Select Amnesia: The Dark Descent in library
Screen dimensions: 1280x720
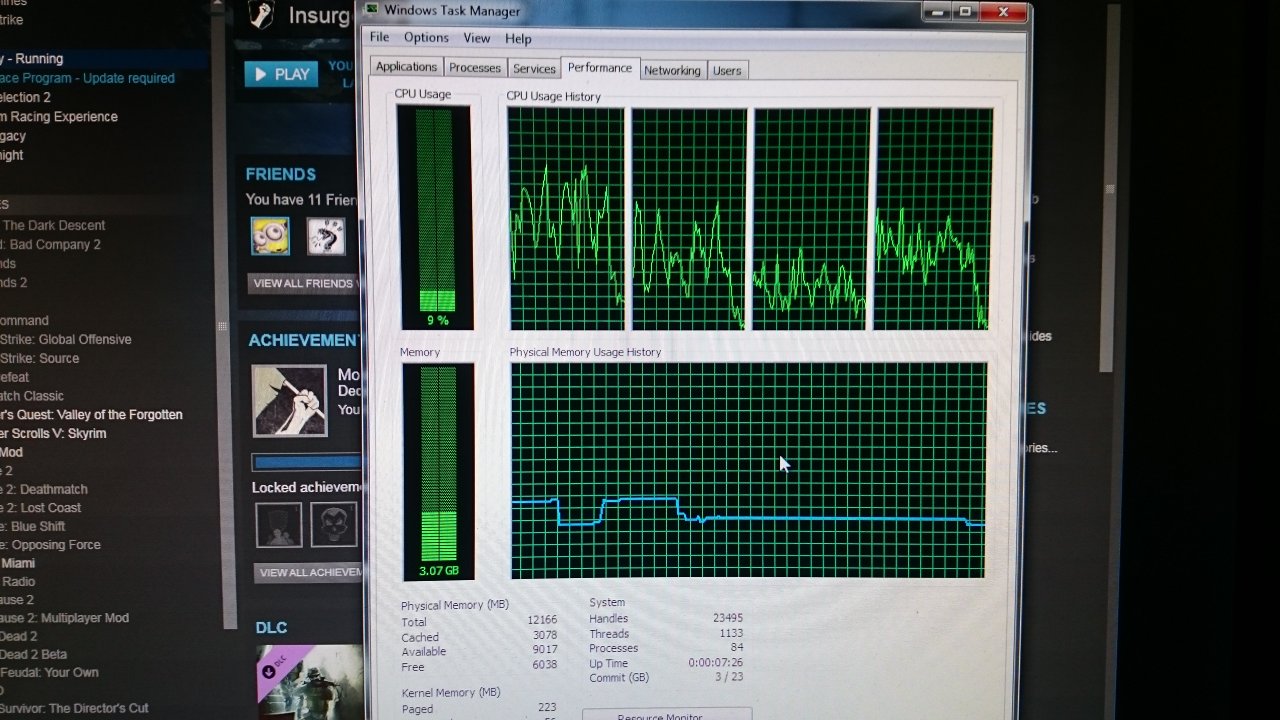pos(53,225)
